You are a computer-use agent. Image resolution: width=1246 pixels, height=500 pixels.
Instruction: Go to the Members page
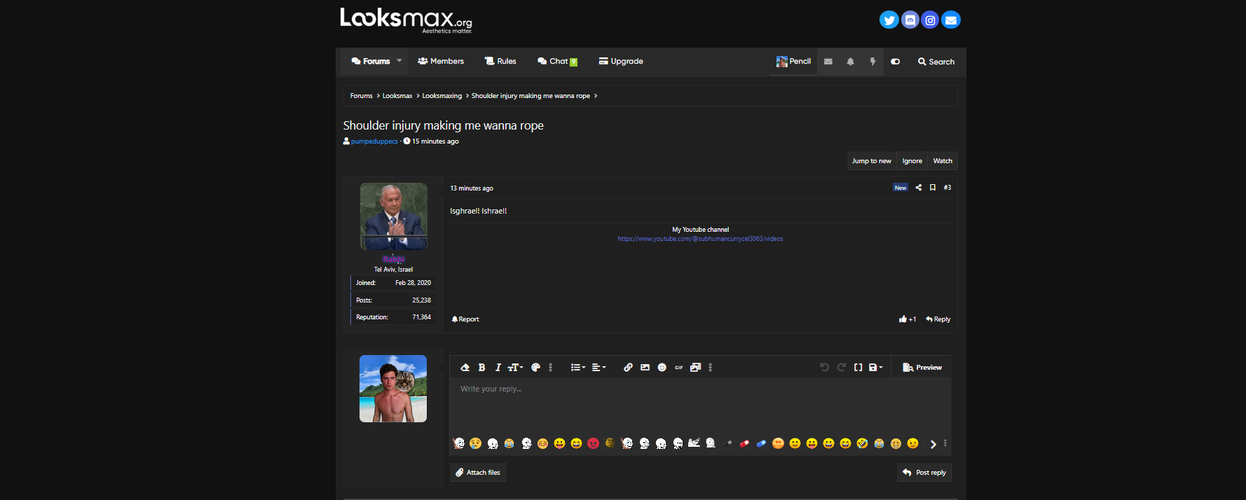(x=441, y=61)
